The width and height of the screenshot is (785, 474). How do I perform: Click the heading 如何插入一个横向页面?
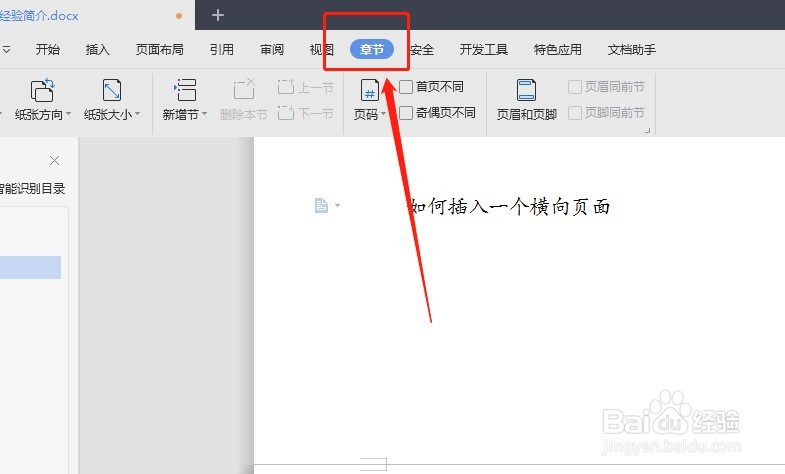[510, 206]
